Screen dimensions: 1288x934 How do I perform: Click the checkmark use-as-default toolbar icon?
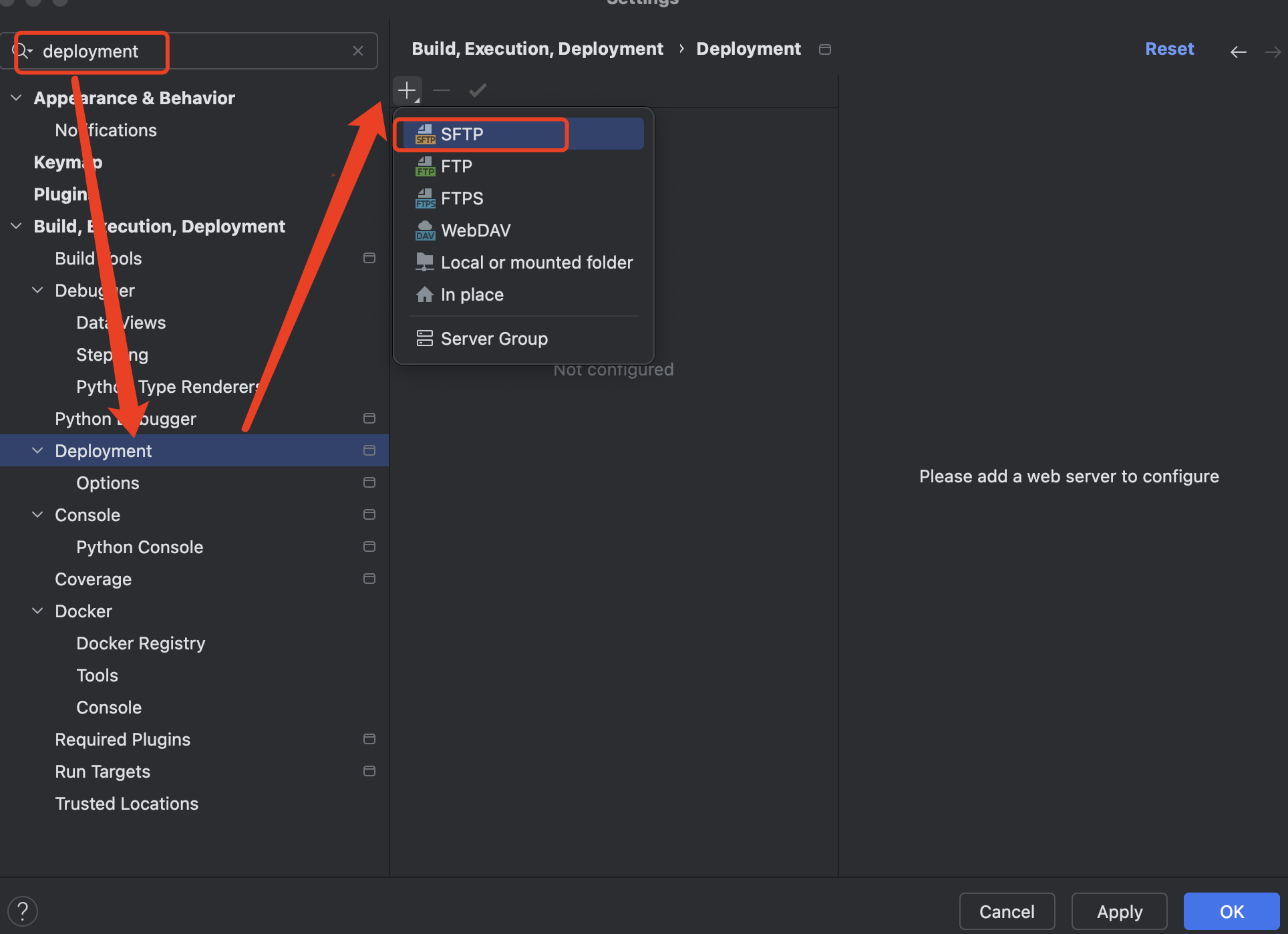click(477, 90)
